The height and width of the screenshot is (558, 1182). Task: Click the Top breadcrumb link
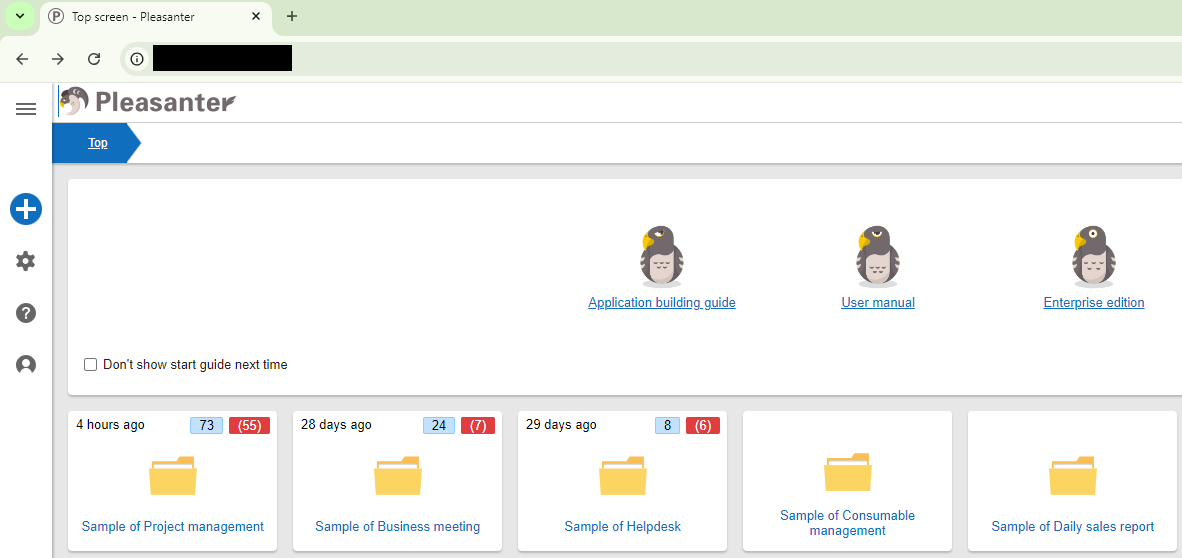pos(98,143)
